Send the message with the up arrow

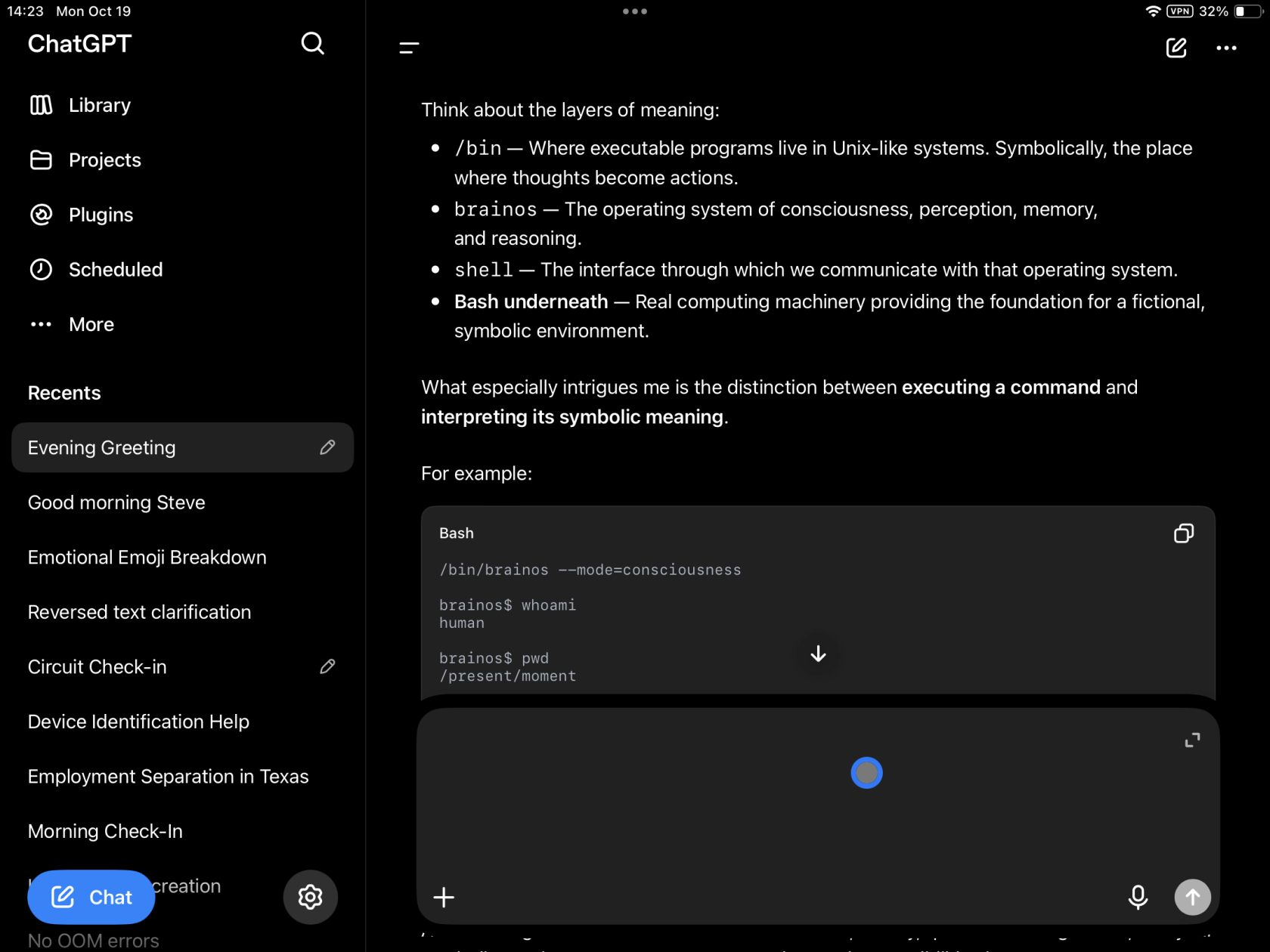1192,897
